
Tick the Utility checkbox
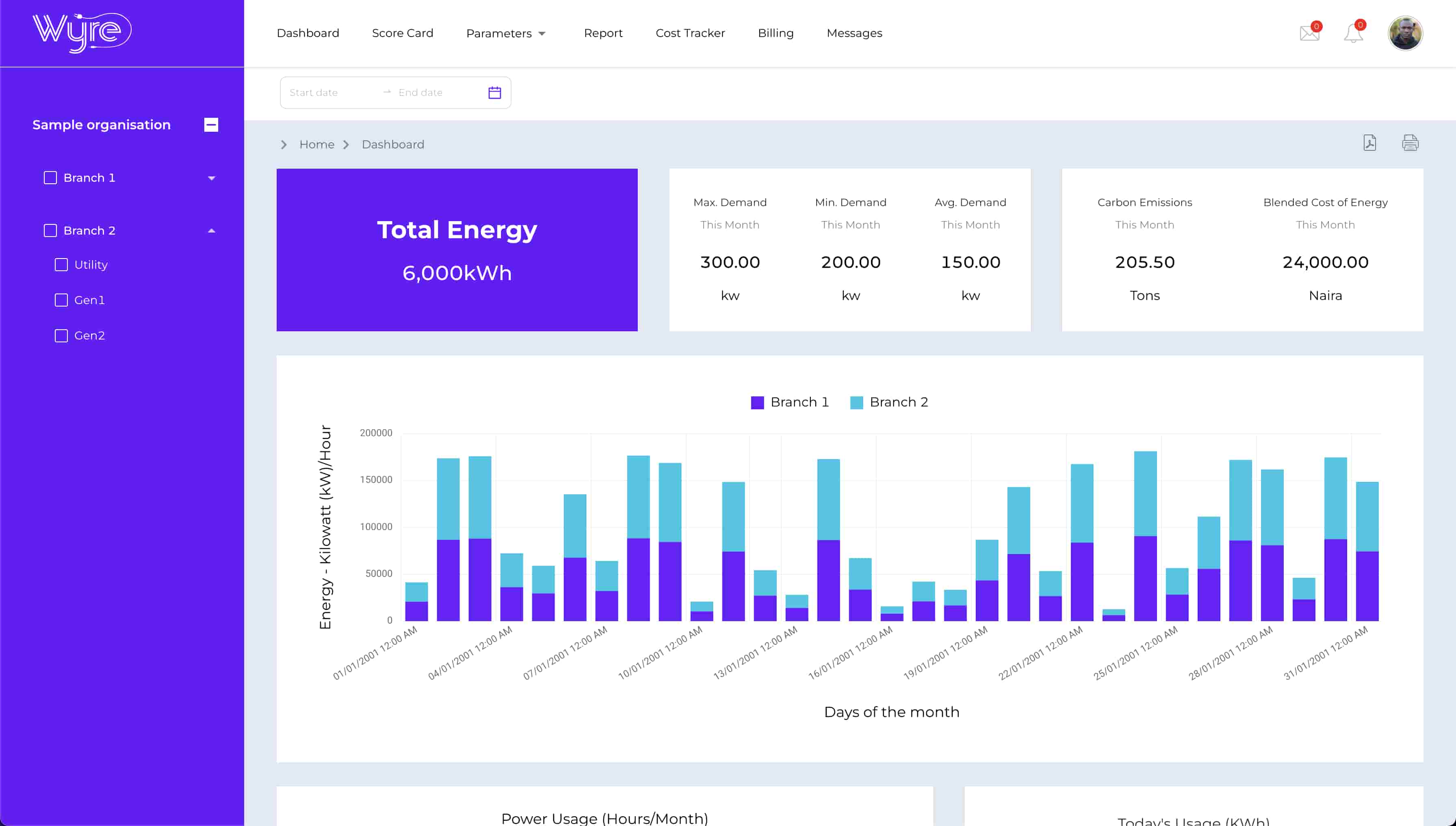click(x=61, y=265)
